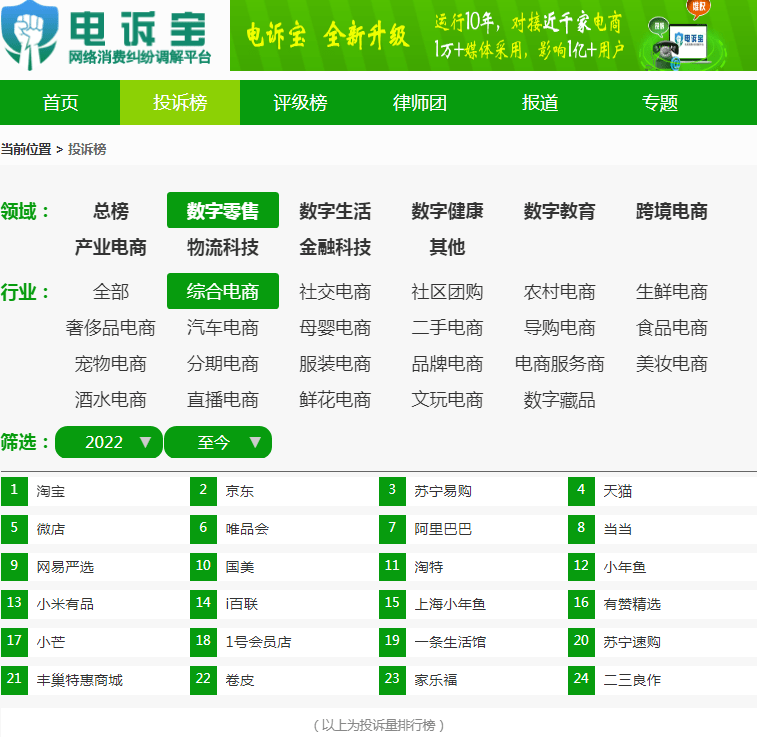The height and width of the screenshot is (737, 757).
Task: Select 总榜 domain filter
Action: tap(111, 211)
